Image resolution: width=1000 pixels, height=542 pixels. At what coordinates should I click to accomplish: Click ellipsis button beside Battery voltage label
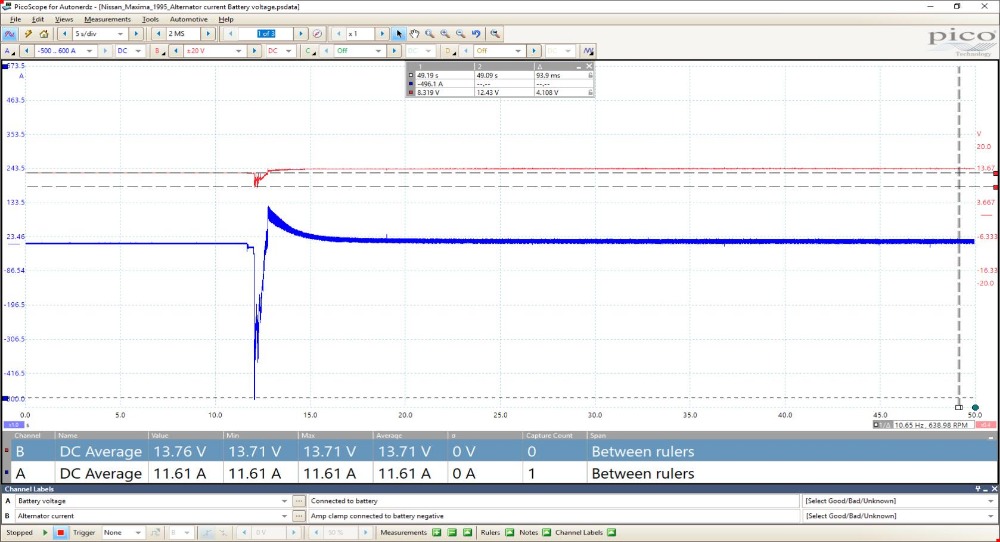point(299,501)
